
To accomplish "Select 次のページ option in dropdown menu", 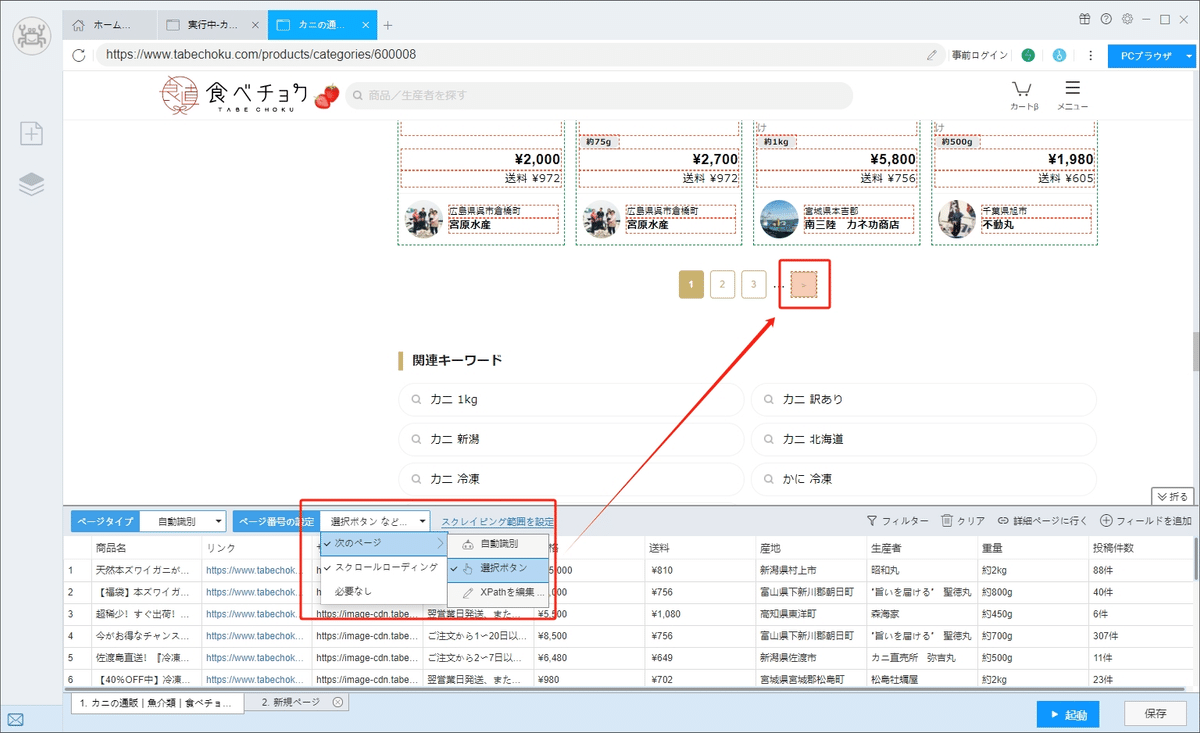I will pyautogui.click(x=384, y=543).
